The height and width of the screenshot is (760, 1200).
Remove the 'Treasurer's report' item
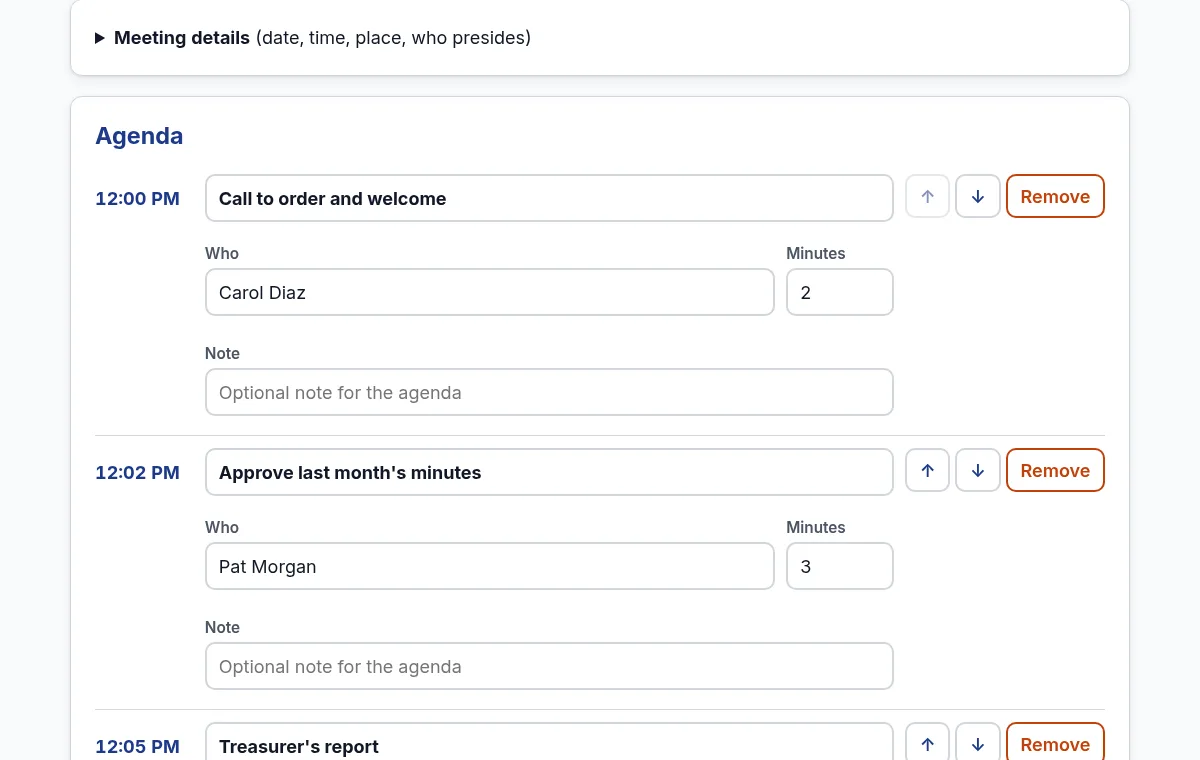tap(1055, 744)
